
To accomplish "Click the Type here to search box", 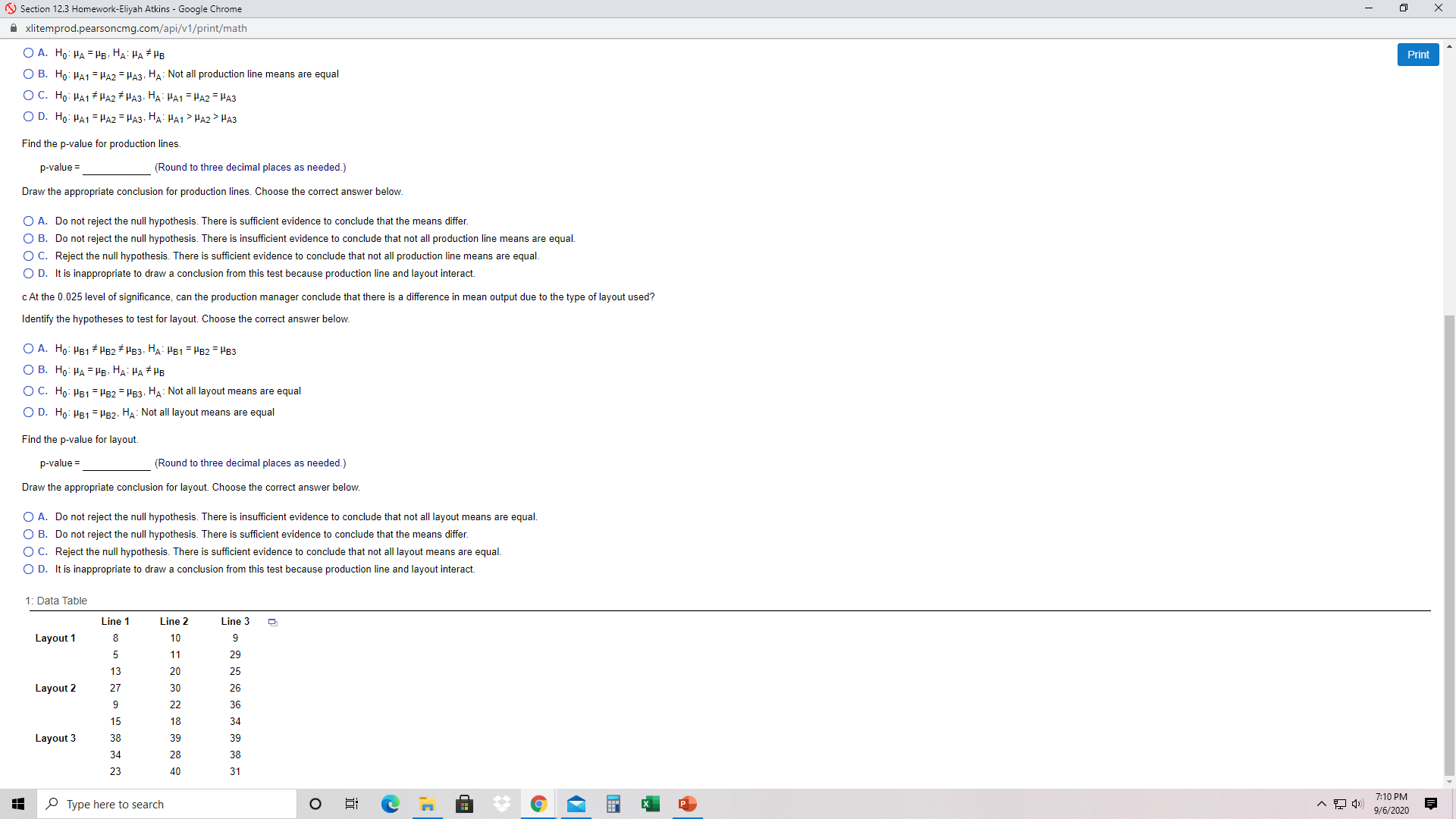I will (x=167, y=804).
